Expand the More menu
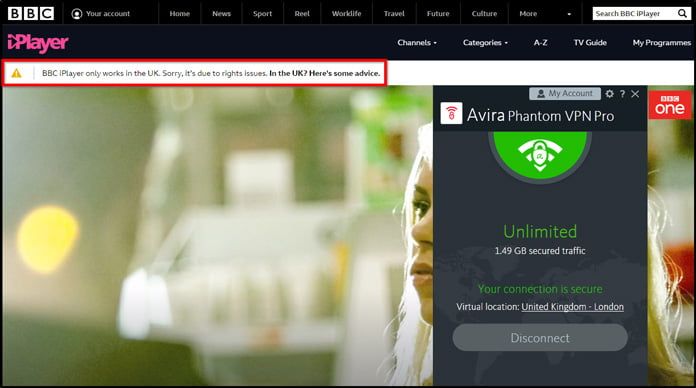696x388 pixels. tap(528, 14)
